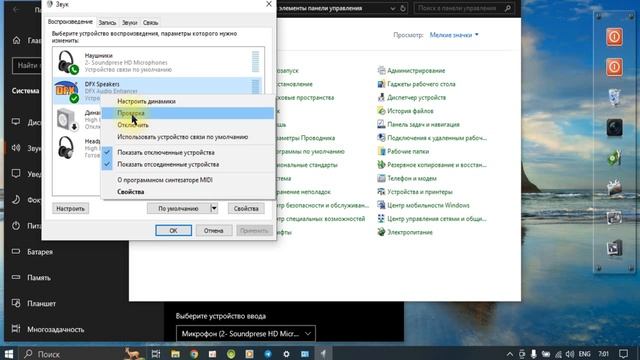Switch to the Связь tab
The height and width of the screenshot is (360, 640).
pyautogui.click(x=150, y=22)
